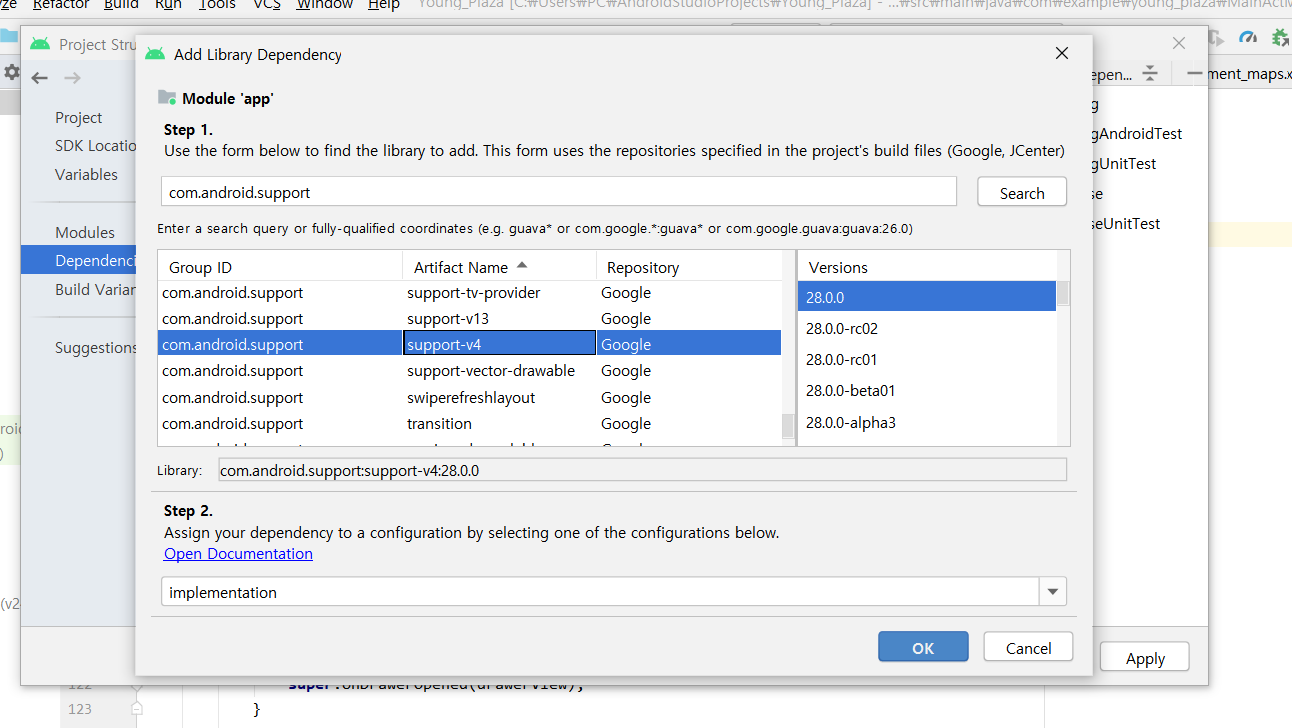Close the Add Library Dependency dialog
The height and width of the screenshot is (728, 1292).
1062,54
